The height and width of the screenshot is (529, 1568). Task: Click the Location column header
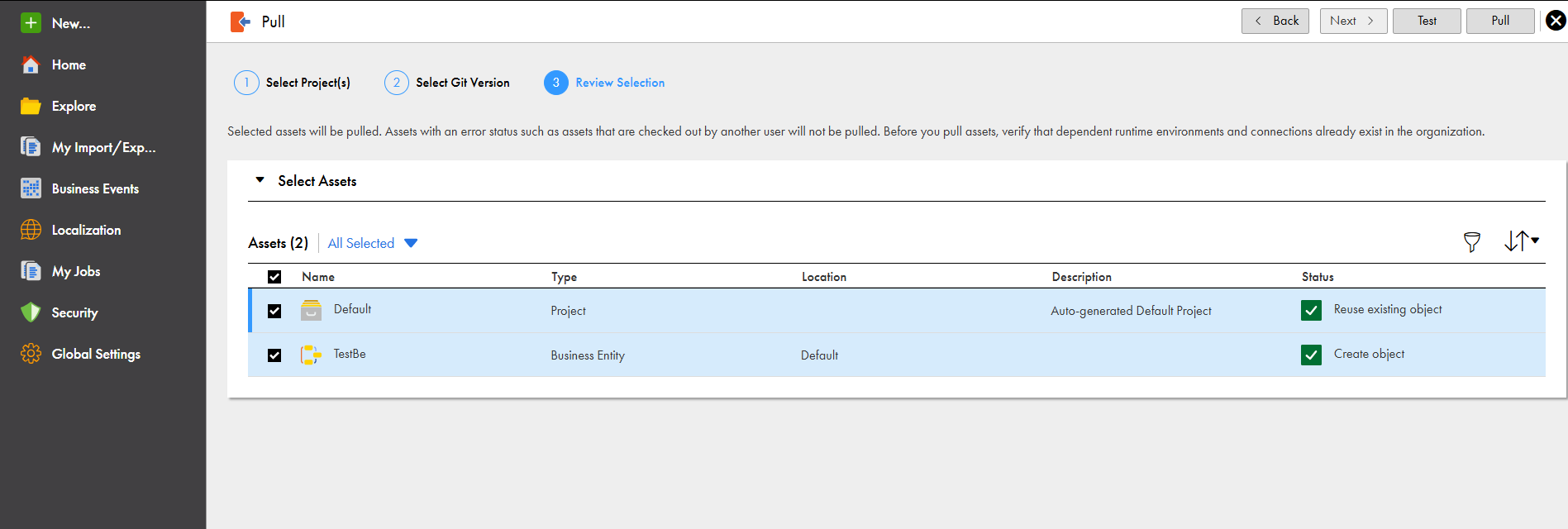[824, 277]
